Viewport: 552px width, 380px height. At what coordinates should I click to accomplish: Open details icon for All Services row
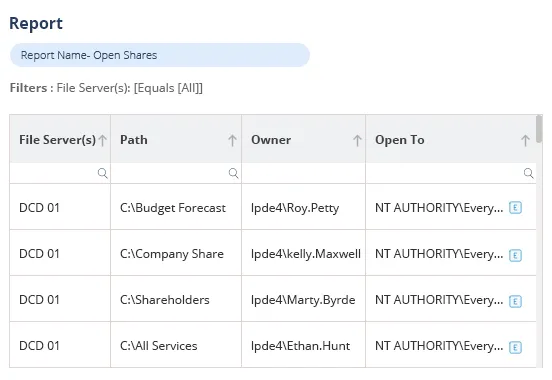point(515,347)
